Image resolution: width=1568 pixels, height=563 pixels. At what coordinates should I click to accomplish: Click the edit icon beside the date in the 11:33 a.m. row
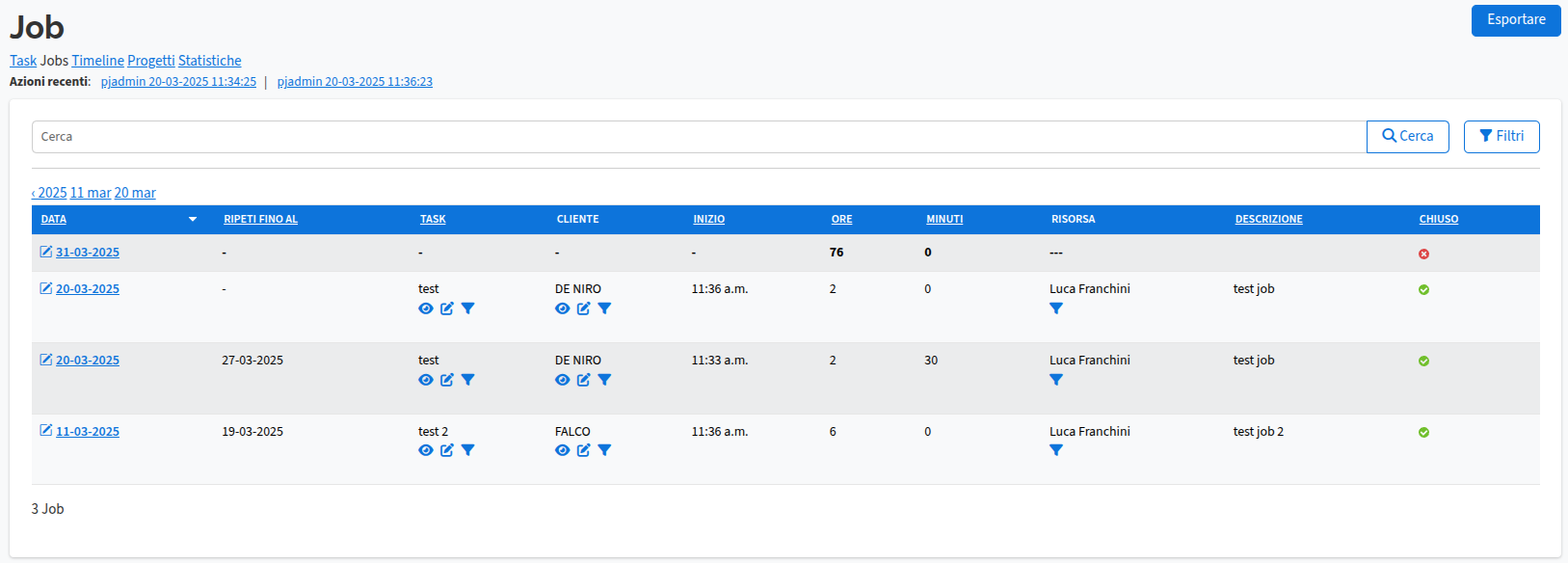click(x=45, y=359)
